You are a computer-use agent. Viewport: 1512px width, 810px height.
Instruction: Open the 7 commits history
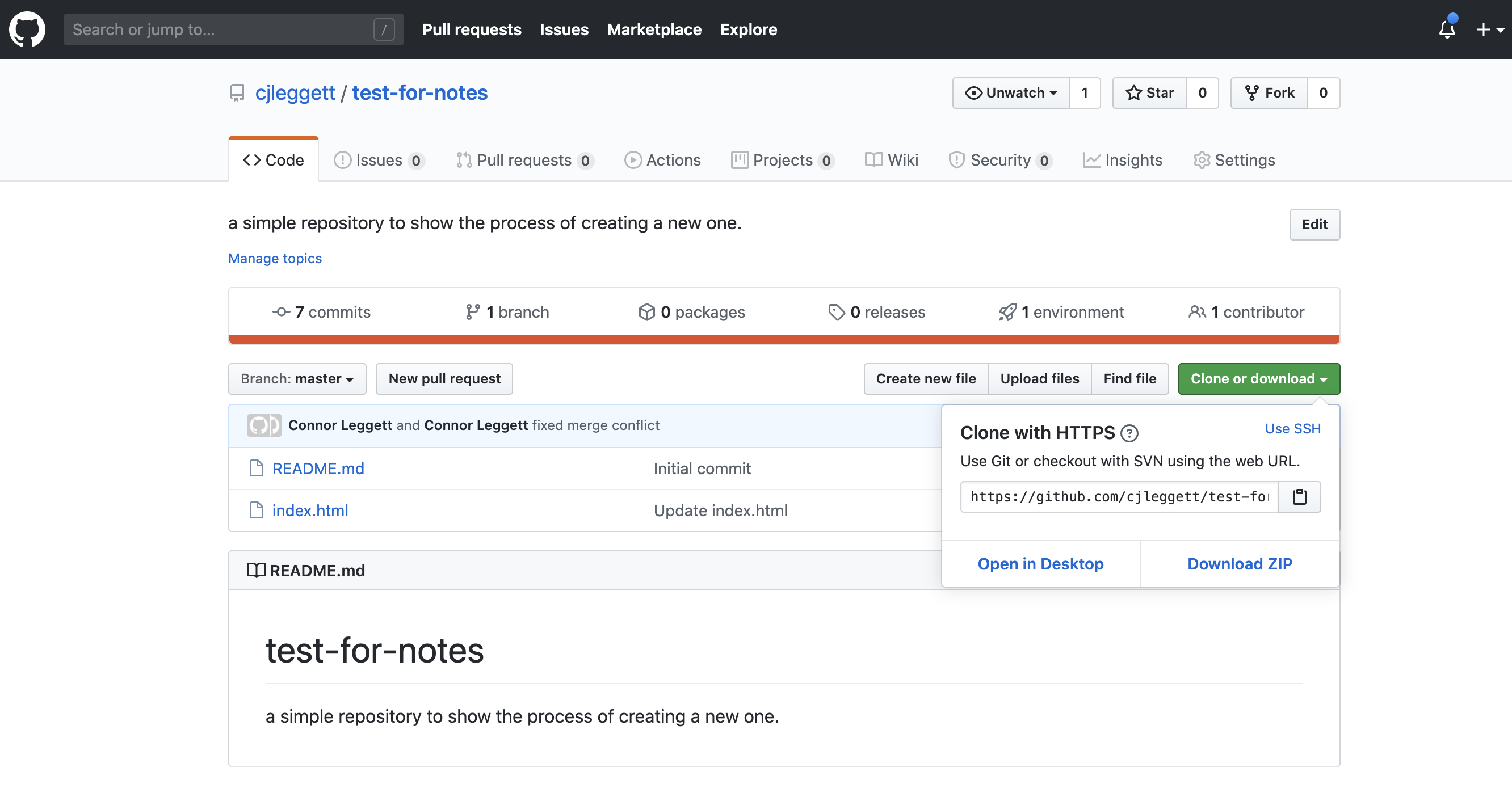(x=322, y=312)
